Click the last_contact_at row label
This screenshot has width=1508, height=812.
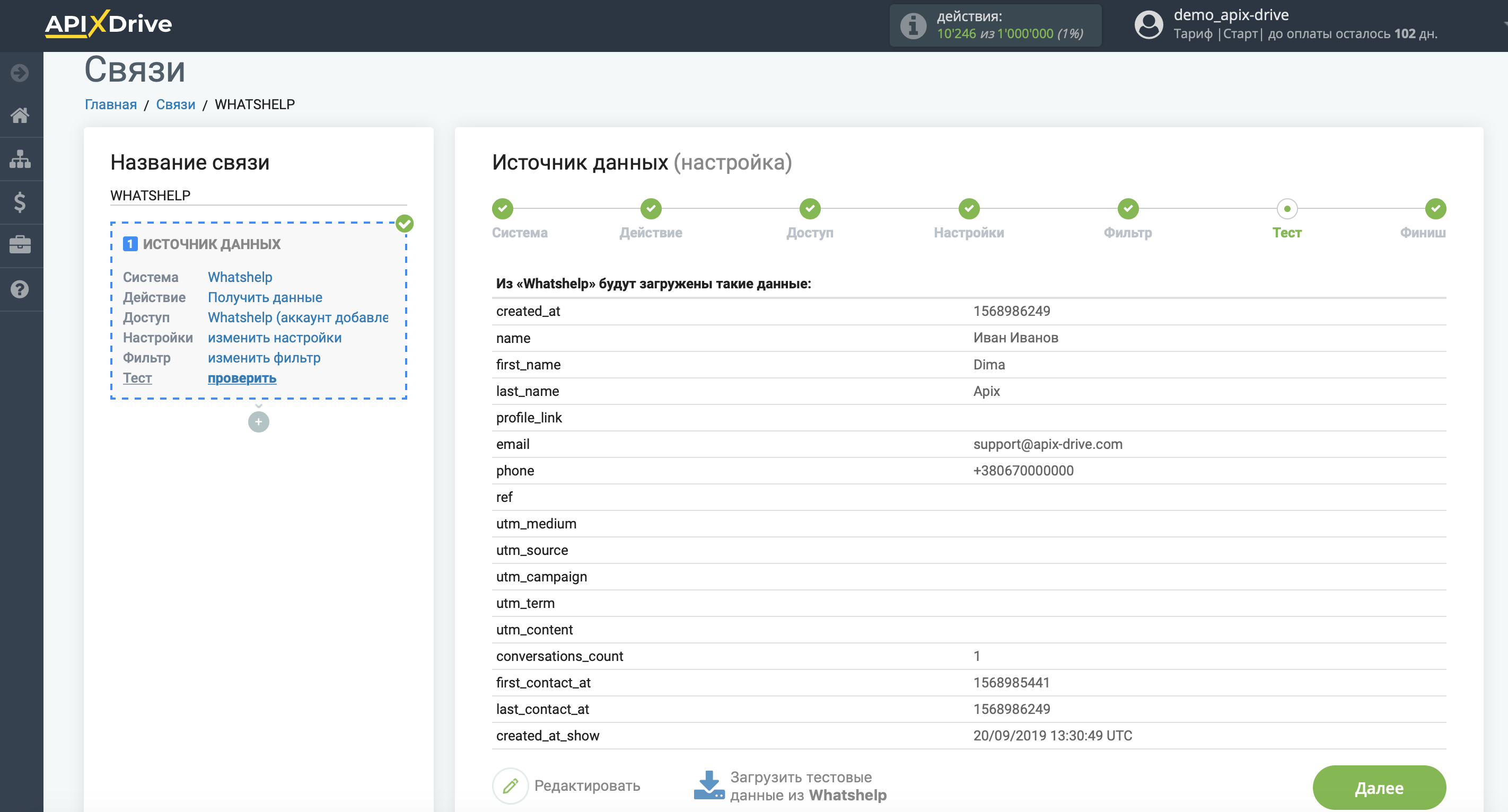click(542, 709)
